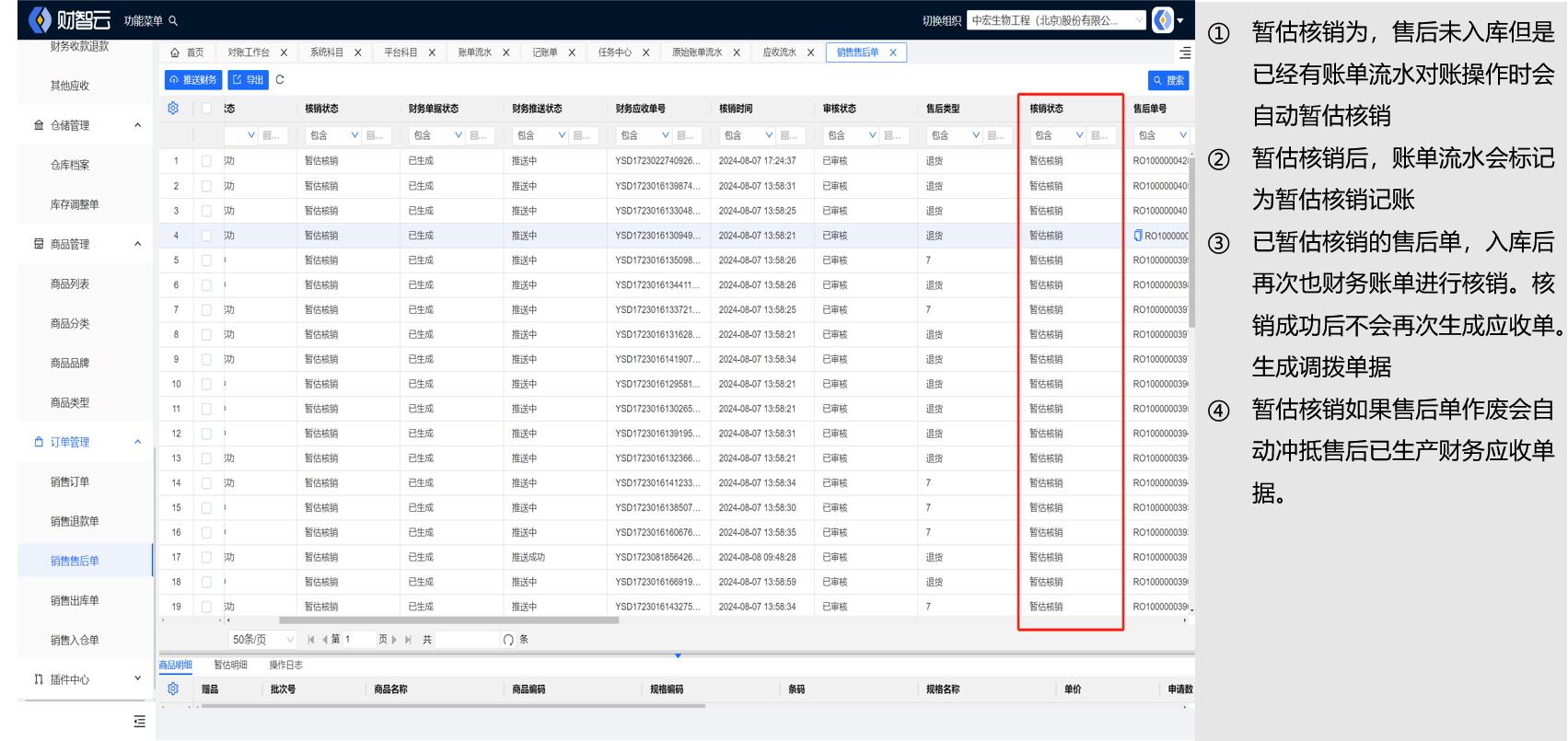Image resolution: width=1568 pixels, height=741 pixels.
Task: Open the 50条/页 page size dropdown
Action: pyautogui.click(x=262, y=640)
